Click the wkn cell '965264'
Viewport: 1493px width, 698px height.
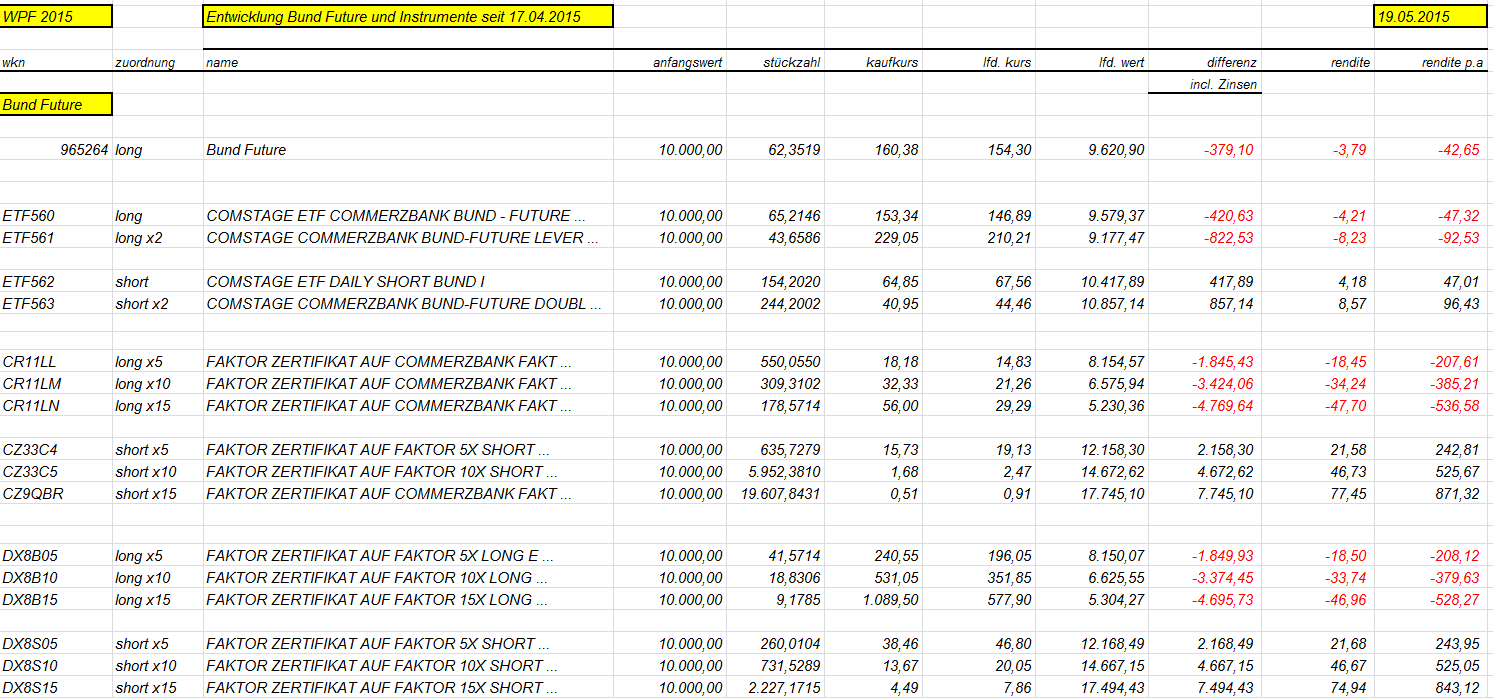point(84,150)
